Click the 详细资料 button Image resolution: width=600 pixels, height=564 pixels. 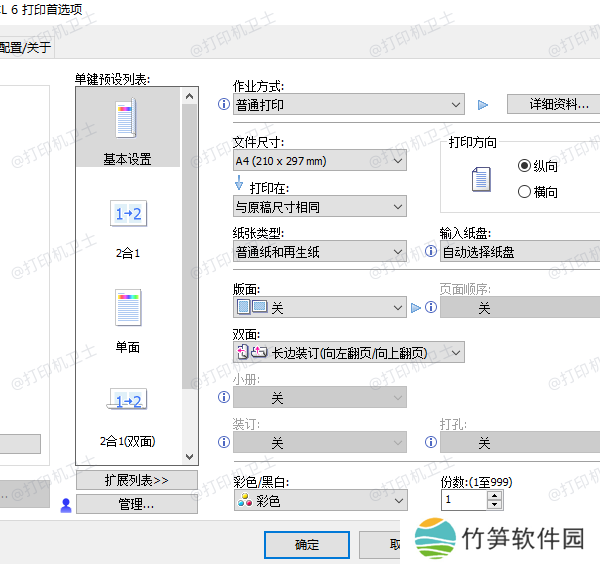point(552,104)
